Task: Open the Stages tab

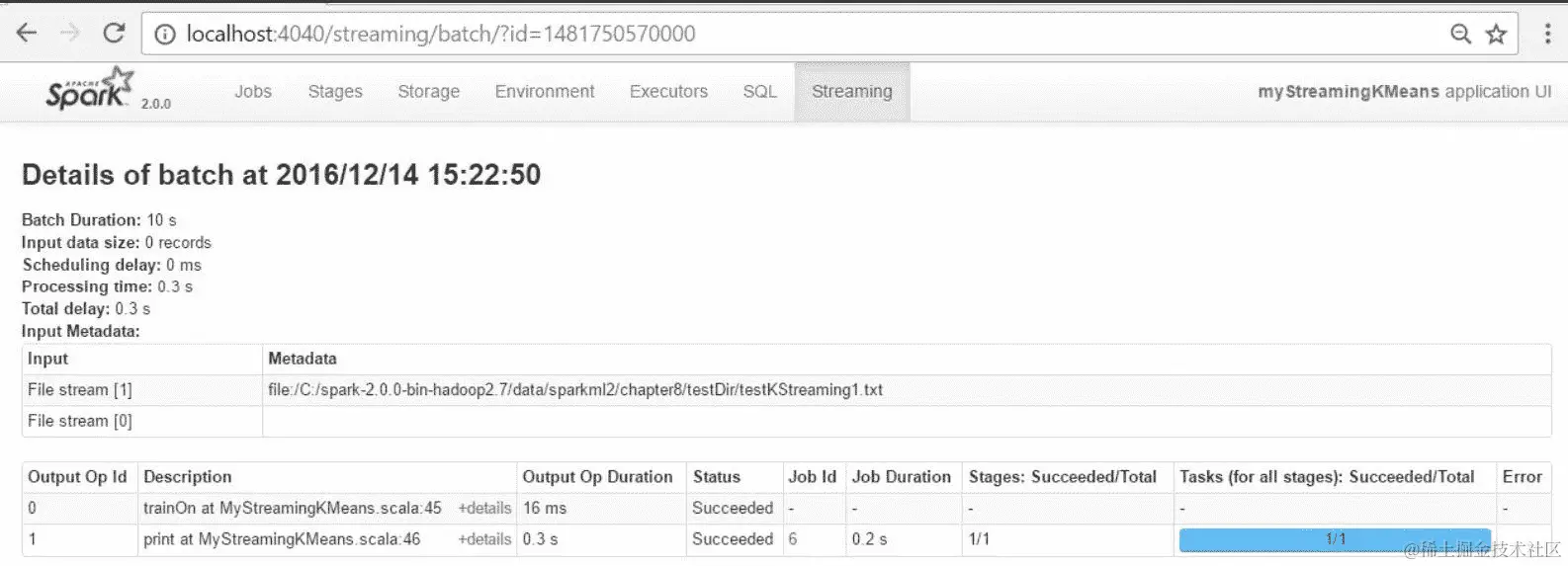Action: 335,91
